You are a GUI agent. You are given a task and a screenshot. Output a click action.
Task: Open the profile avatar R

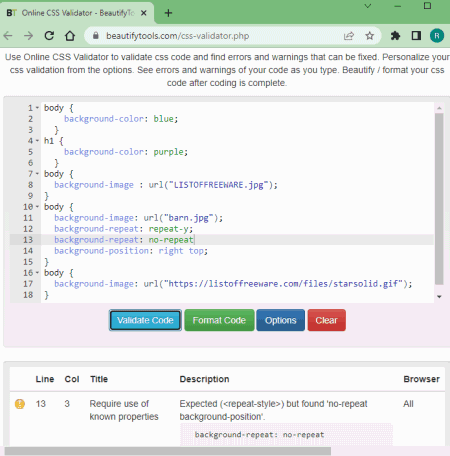437,36
